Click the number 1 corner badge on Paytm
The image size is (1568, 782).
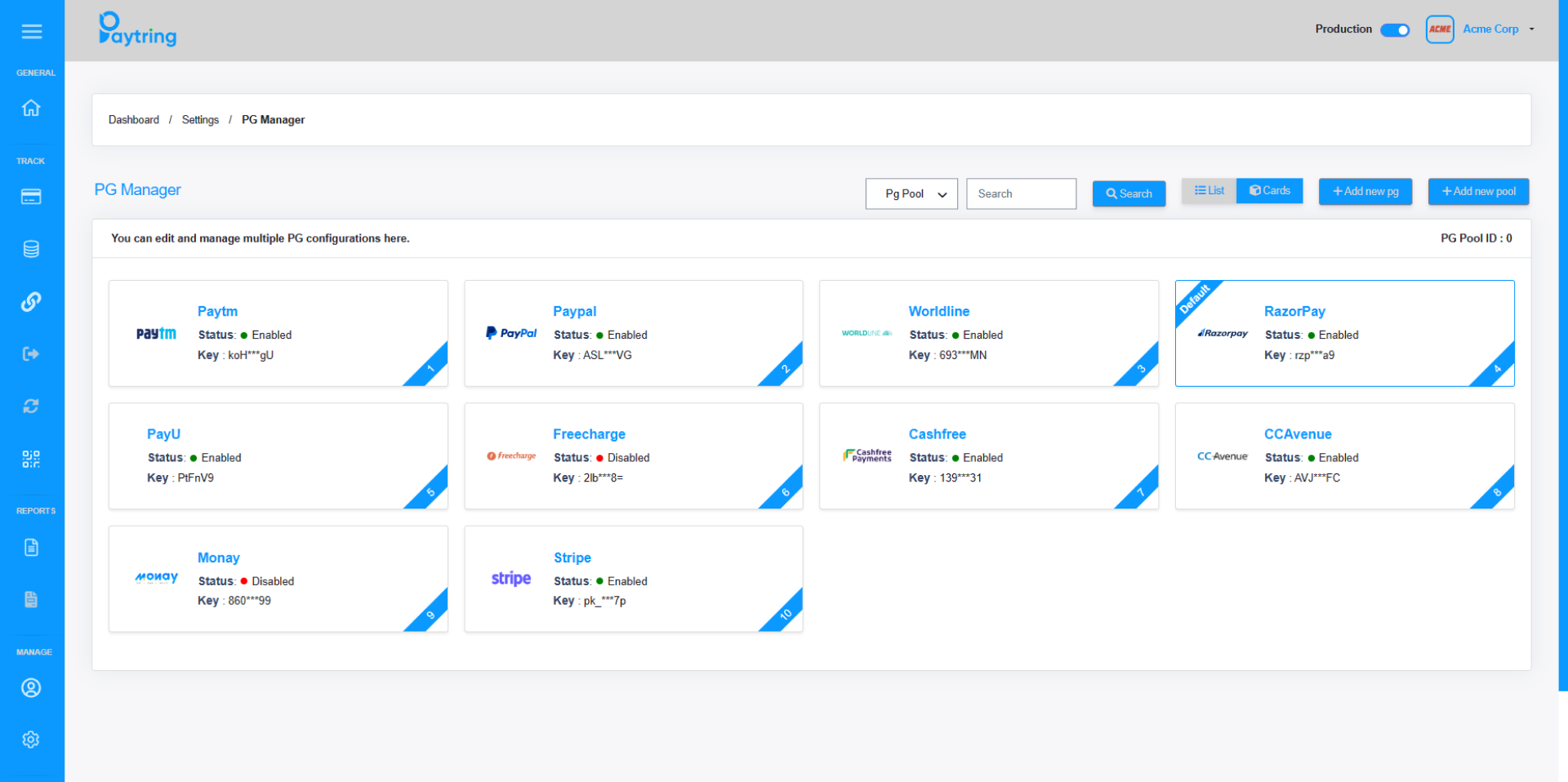[430, 369]
